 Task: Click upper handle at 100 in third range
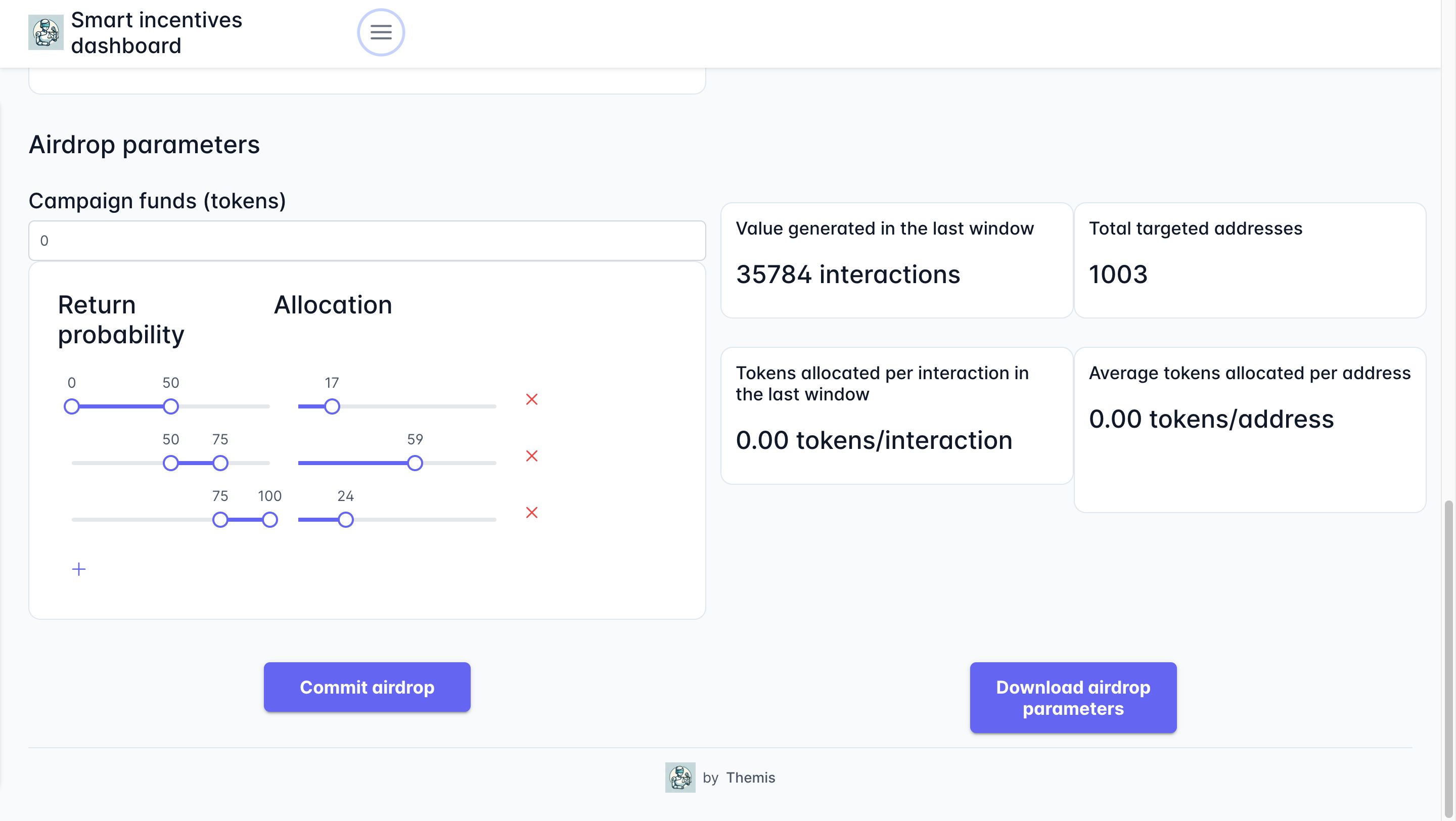coord(270,520)
